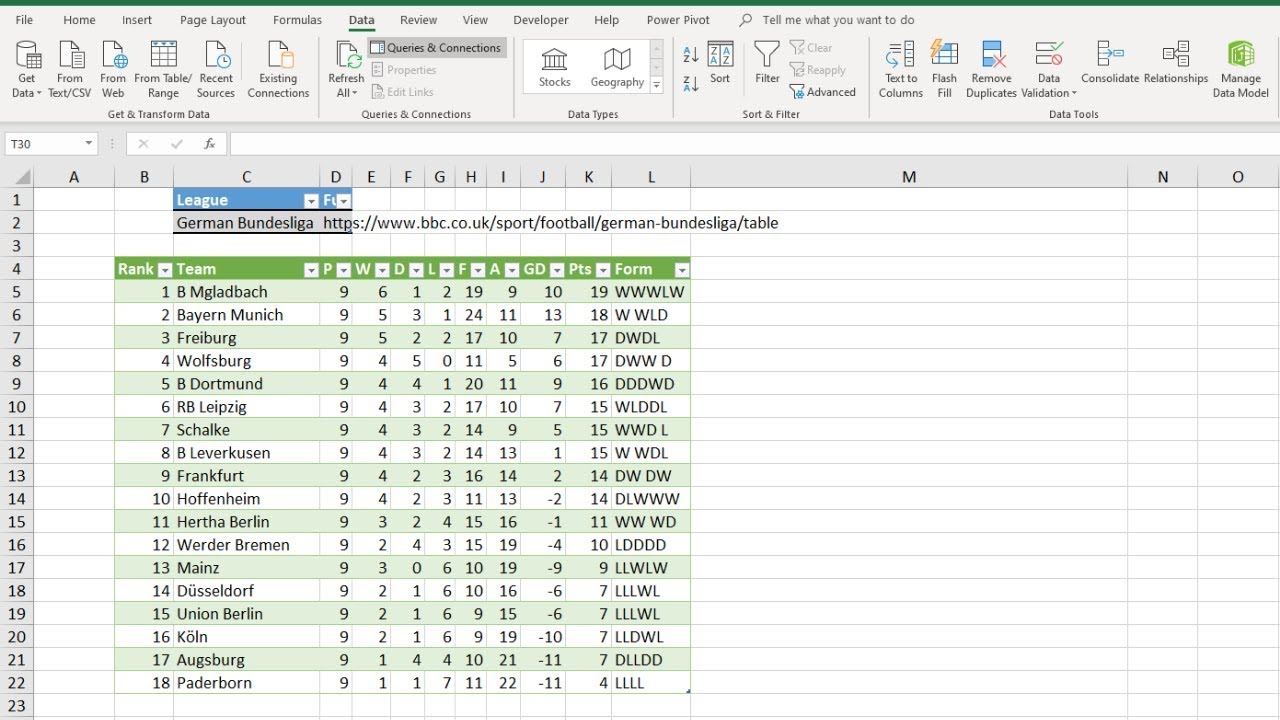Switch to the Insert tab

click(137, 20)
